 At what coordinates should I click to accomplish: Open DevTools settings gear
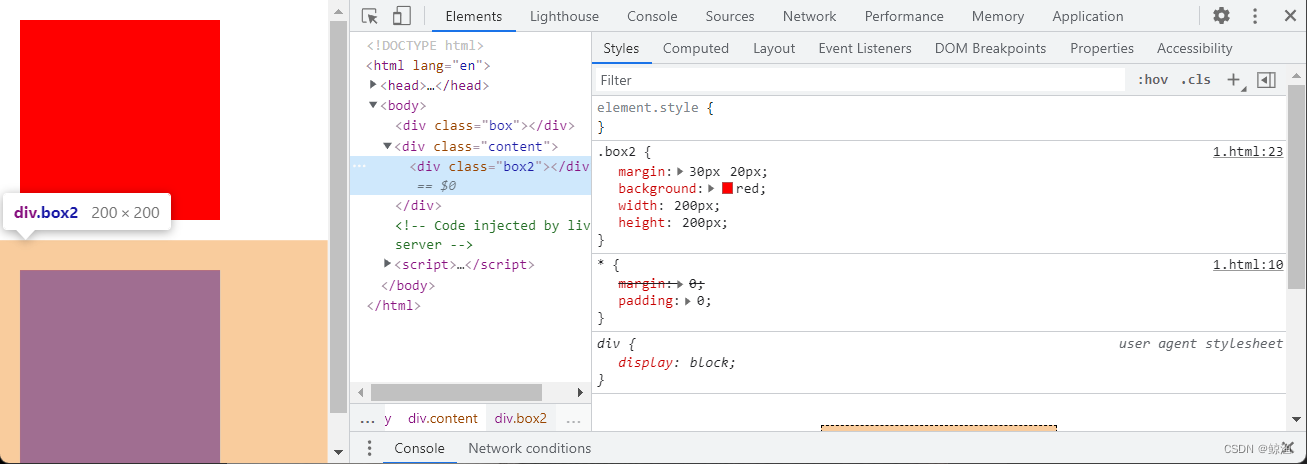1221,16
